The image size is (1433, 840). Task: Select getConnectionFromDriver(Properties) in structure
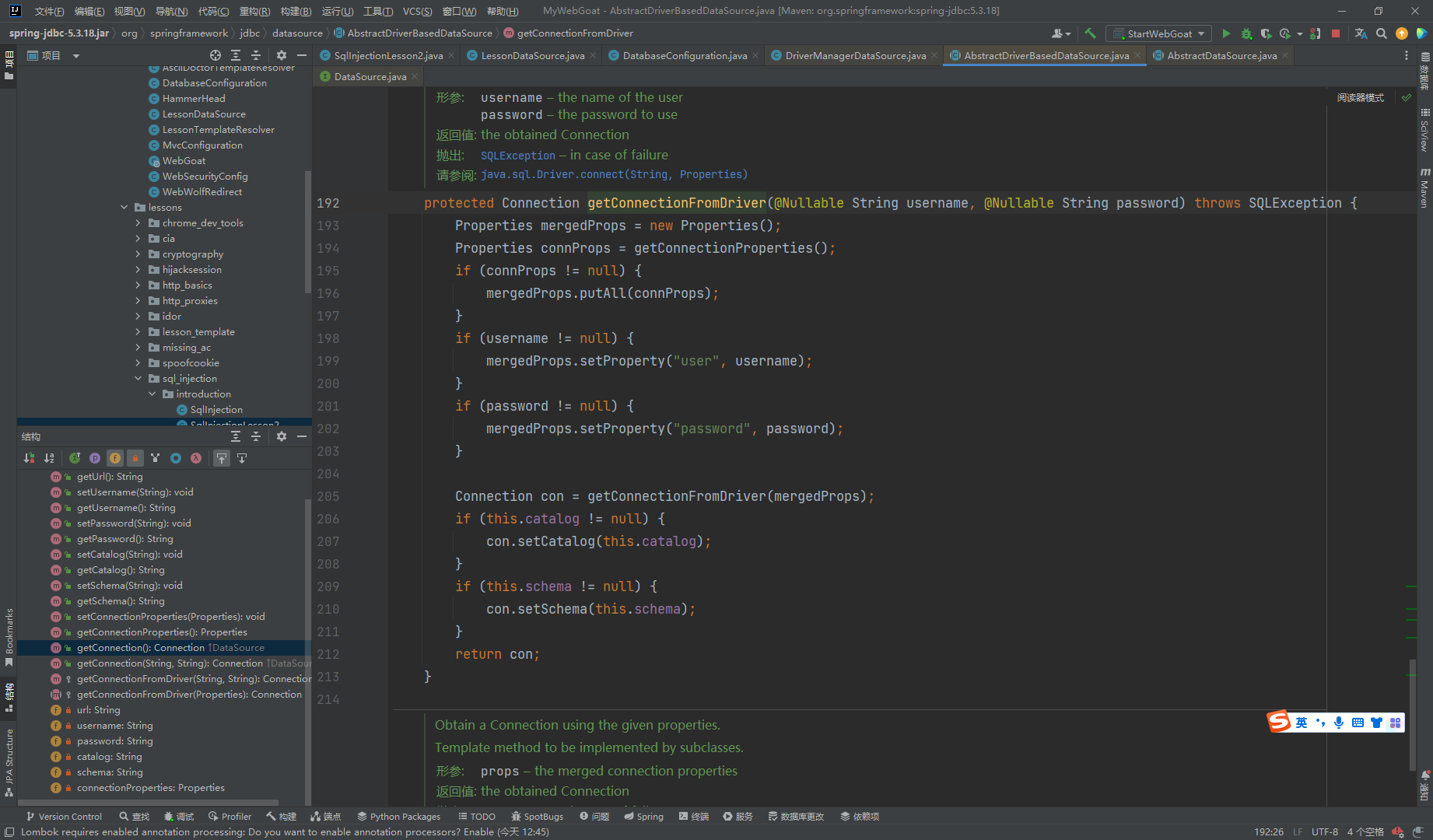[189, 695]
